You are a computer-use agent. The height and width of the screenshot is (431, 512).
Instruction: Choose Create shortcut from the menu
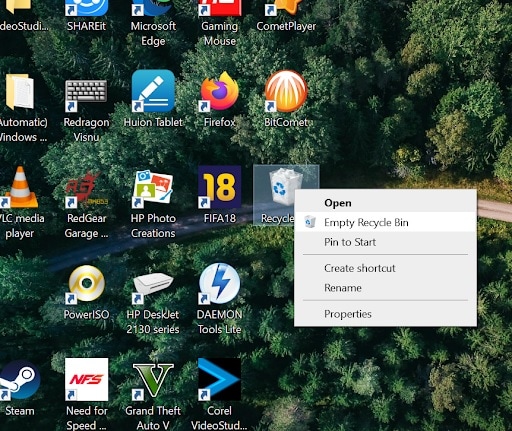click(x=385, y=268)
